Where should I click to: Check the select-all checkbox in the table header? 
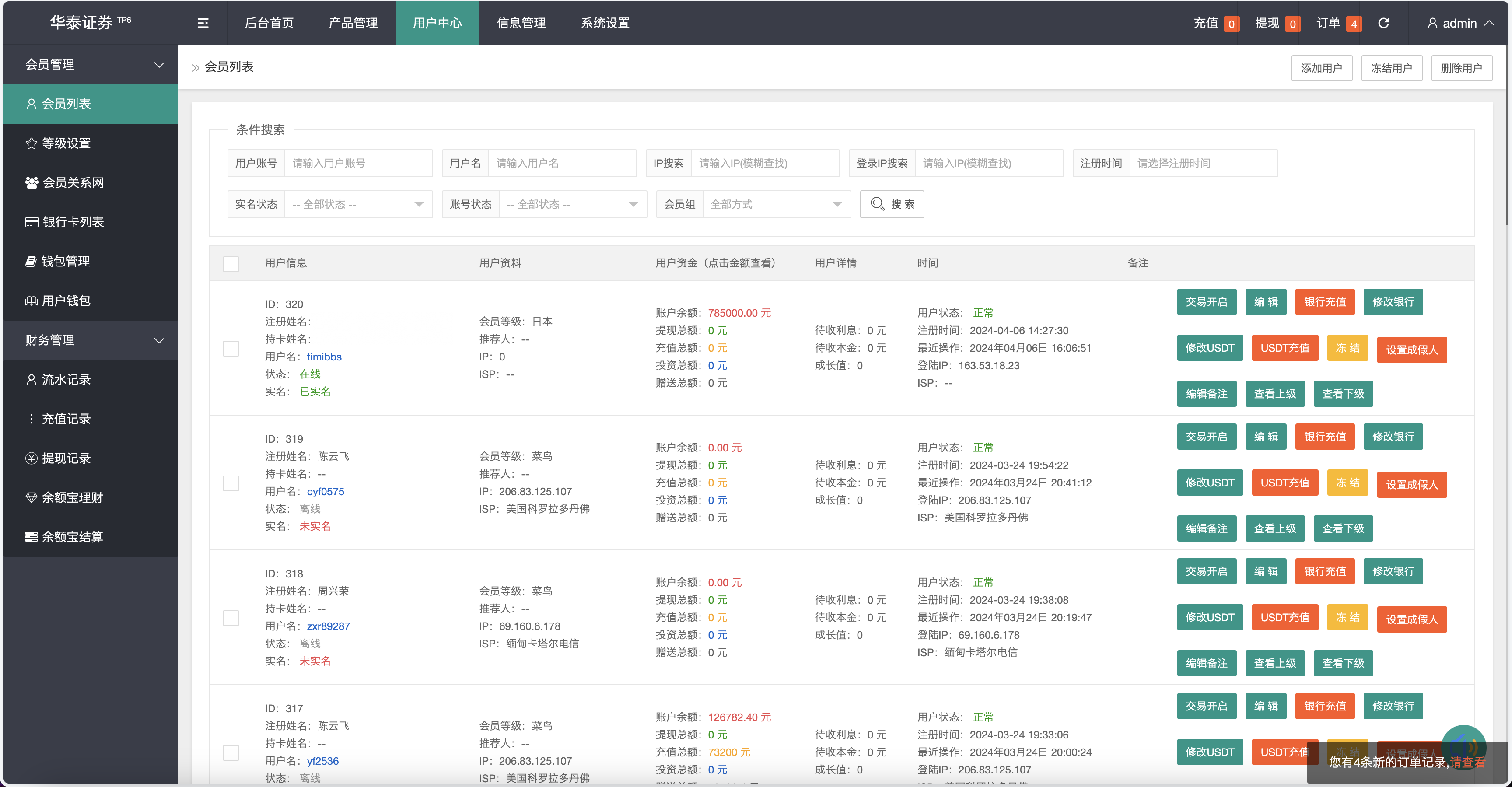point(231,264)
